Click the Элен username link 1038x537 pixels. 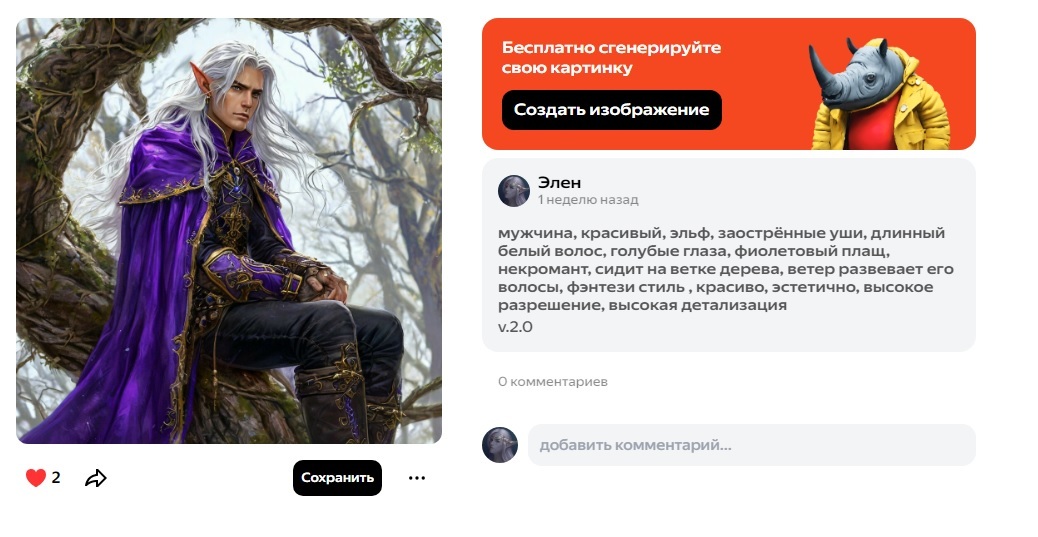pos(559,182)
